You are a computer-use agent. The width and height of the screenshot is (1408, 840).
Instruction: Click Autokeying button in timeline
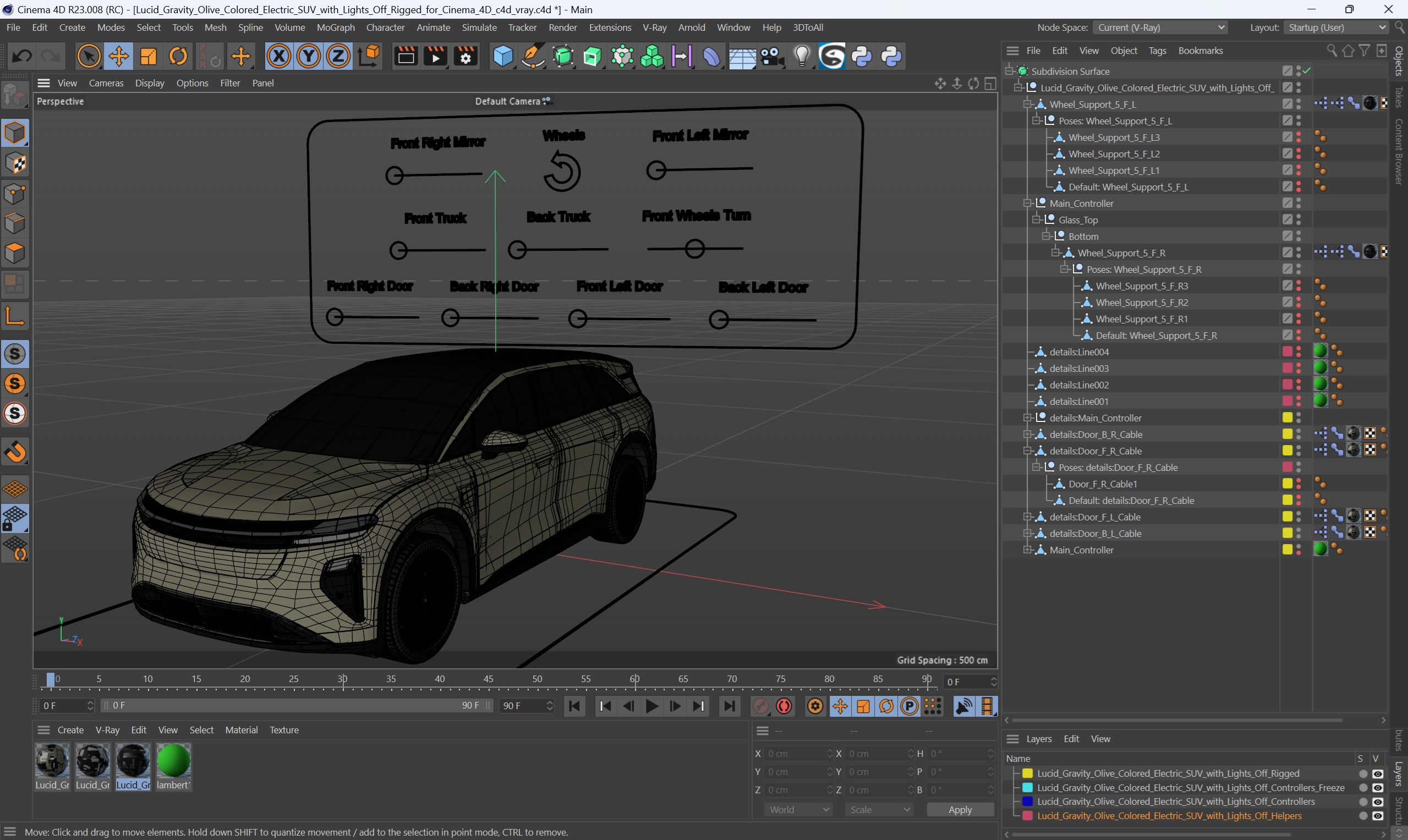click(784, 706)
